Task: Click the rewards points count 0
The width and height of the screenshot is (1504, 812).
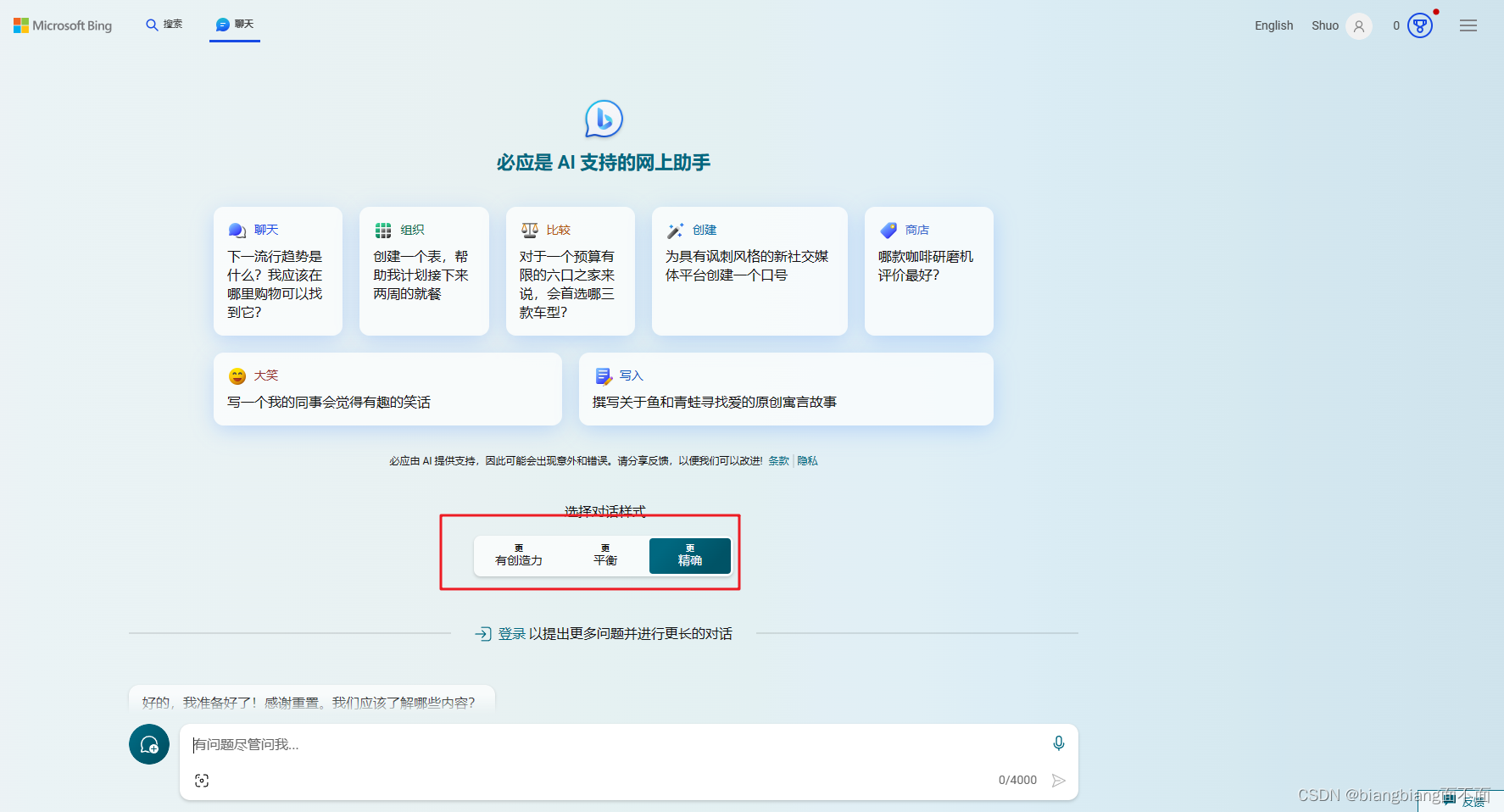Action: (x=1396, y=25)
